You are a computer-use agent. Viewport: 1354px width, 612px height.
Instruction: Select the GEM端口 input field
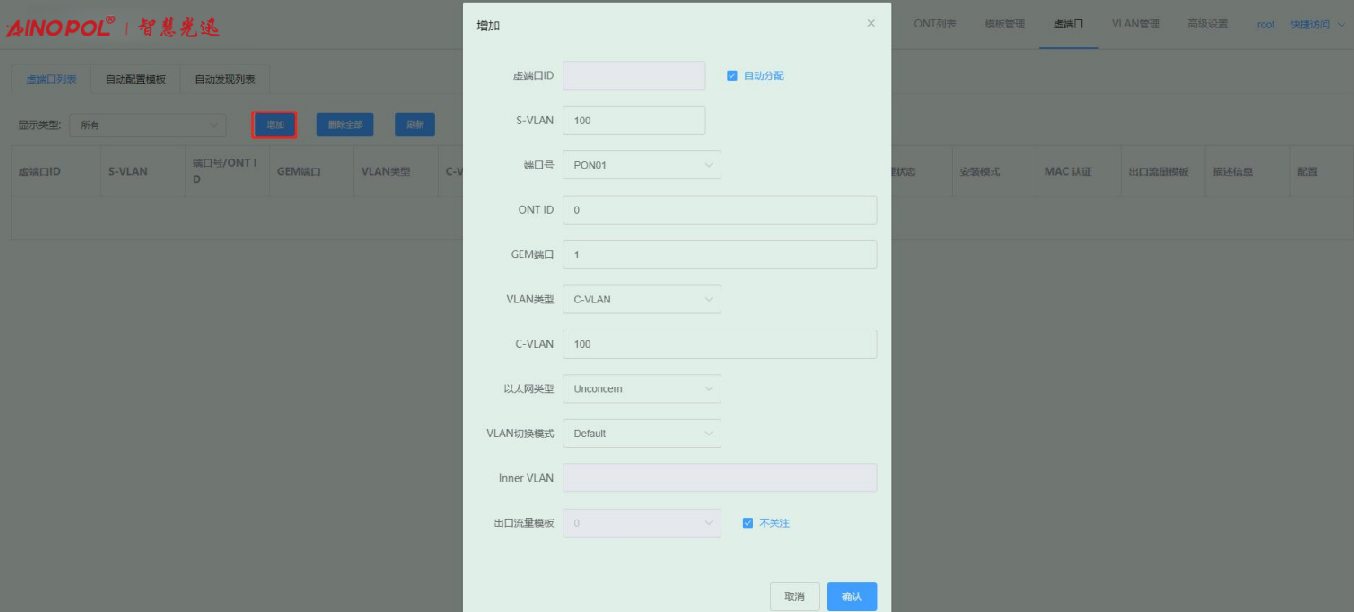[x=719, y=255]
